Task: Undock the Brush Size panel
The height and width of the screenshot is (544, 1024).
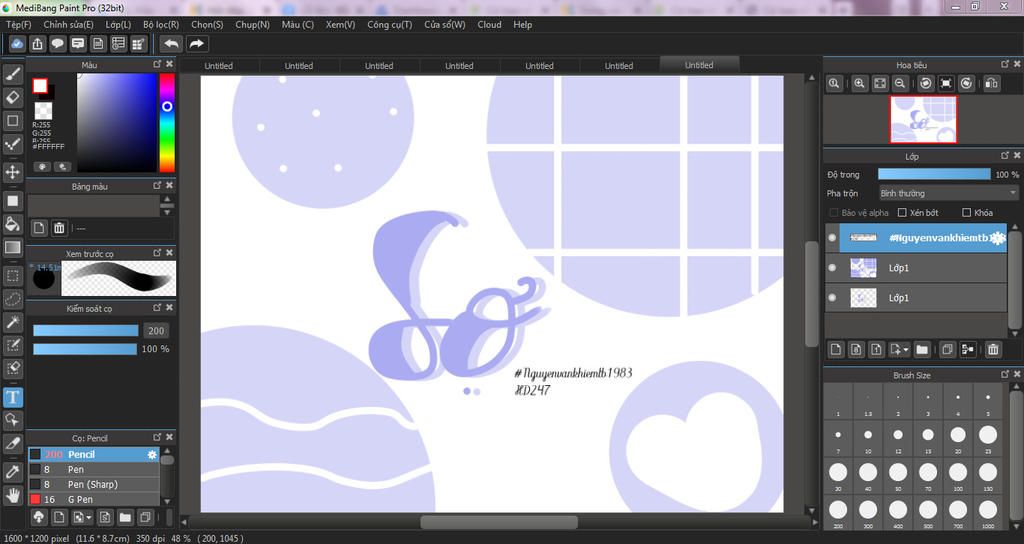Action: (x=1004, y=374)
